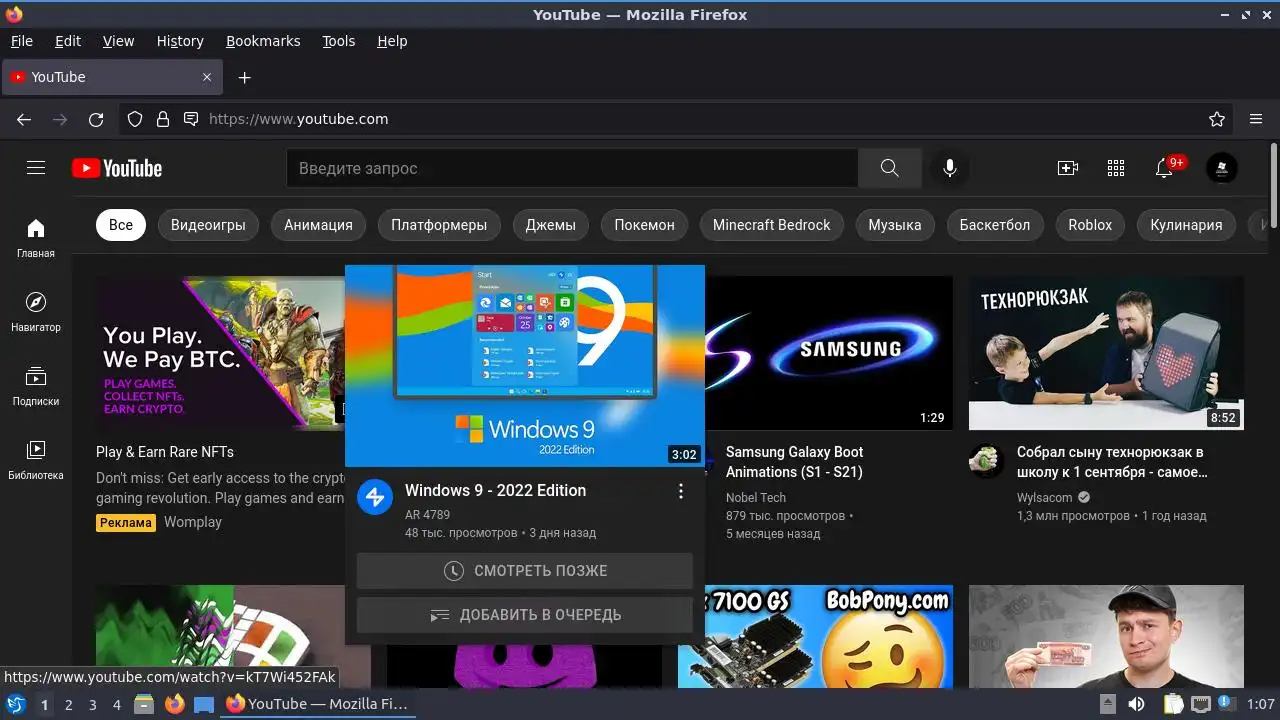This screenshot has width=1280, height=720.
Task: Open Samsung boot animations thumbnail
Action: tap(829, 353)
